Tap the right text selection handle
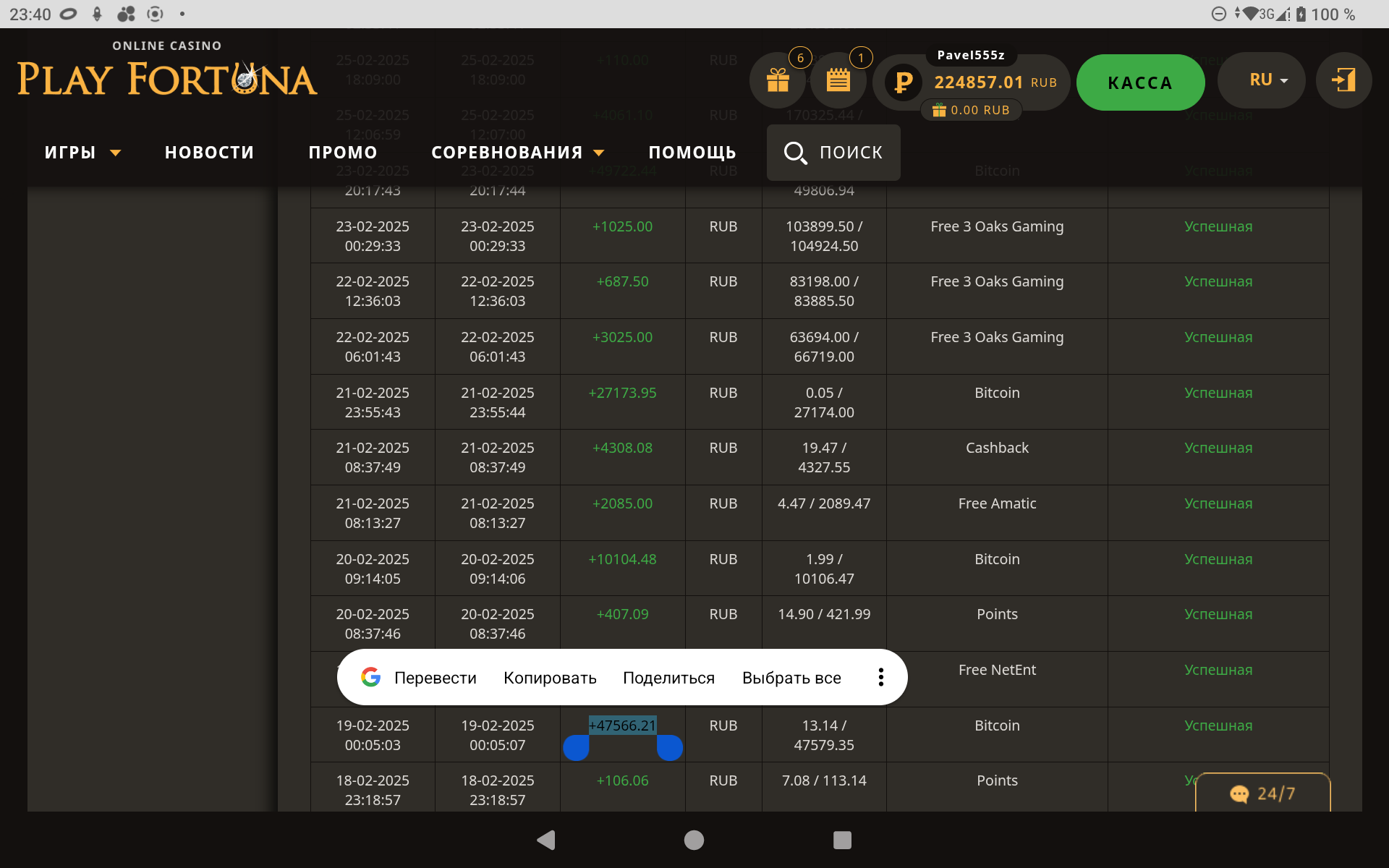This screenshot has height=868, width=1389. point(670,748)
